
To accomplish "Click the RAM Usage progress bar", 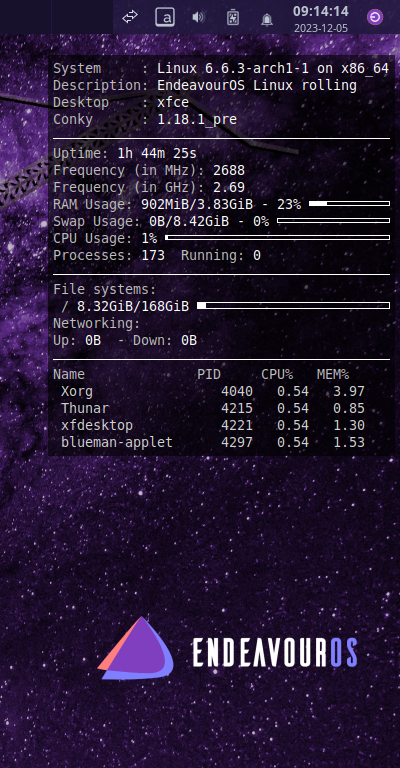I will click(x=350, y=204).
